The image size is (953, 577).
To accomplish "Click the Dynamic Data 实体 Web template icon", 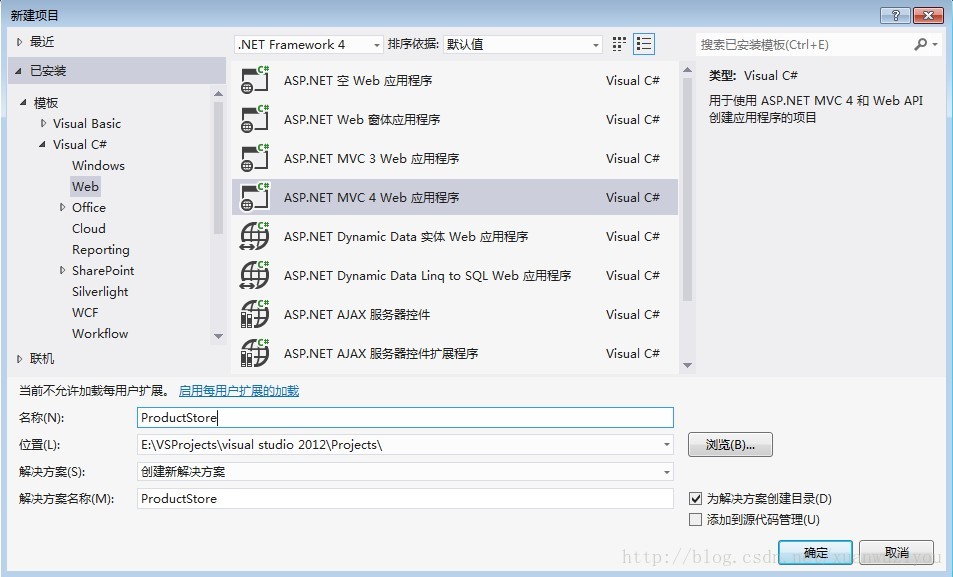I will (255, 236).
